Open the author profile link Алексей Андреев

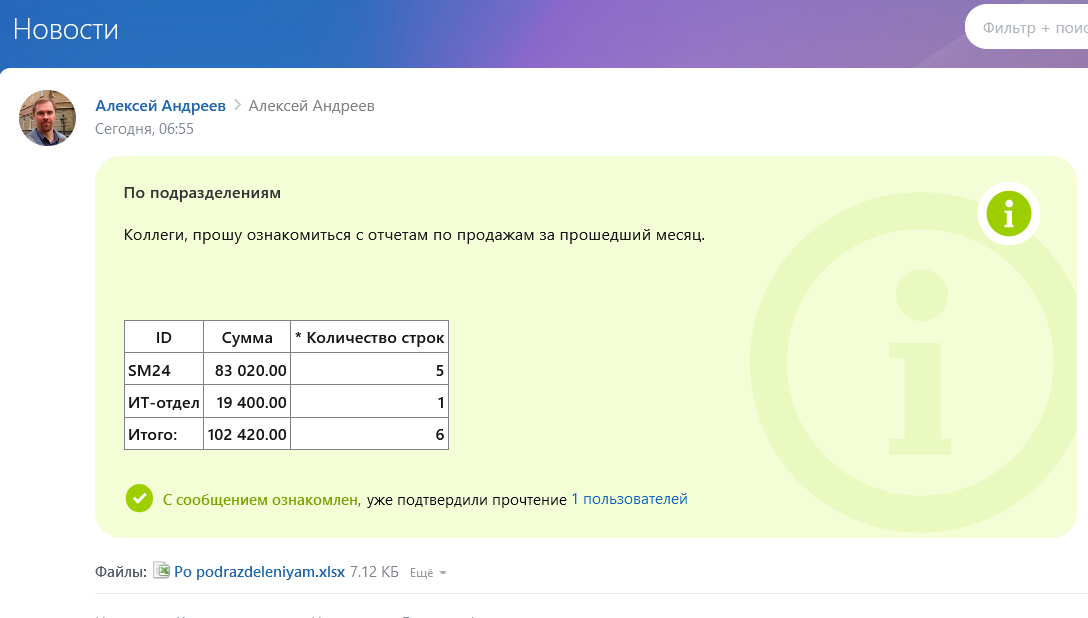click(160, 105)
